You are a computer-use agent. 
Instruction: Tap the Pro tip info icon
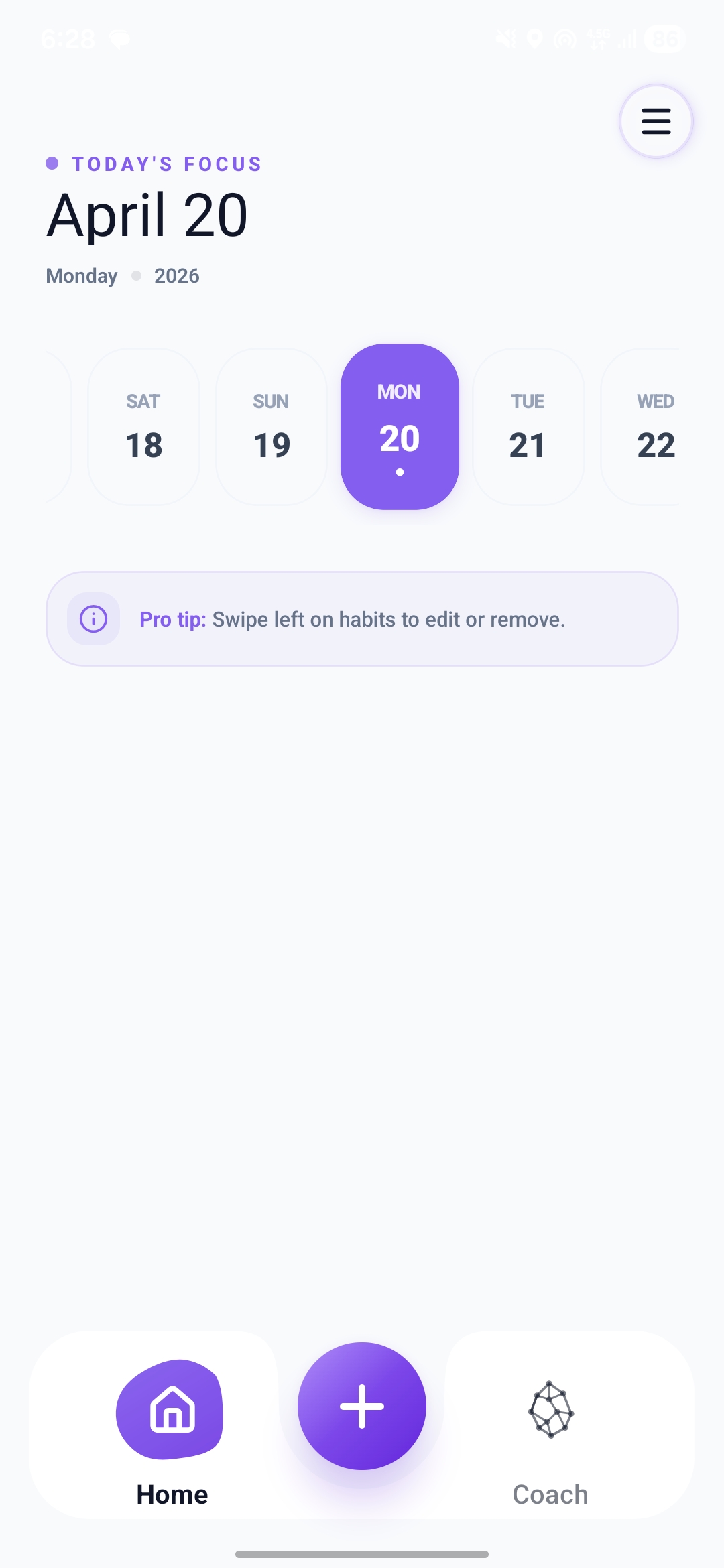[x=93, y=619]
